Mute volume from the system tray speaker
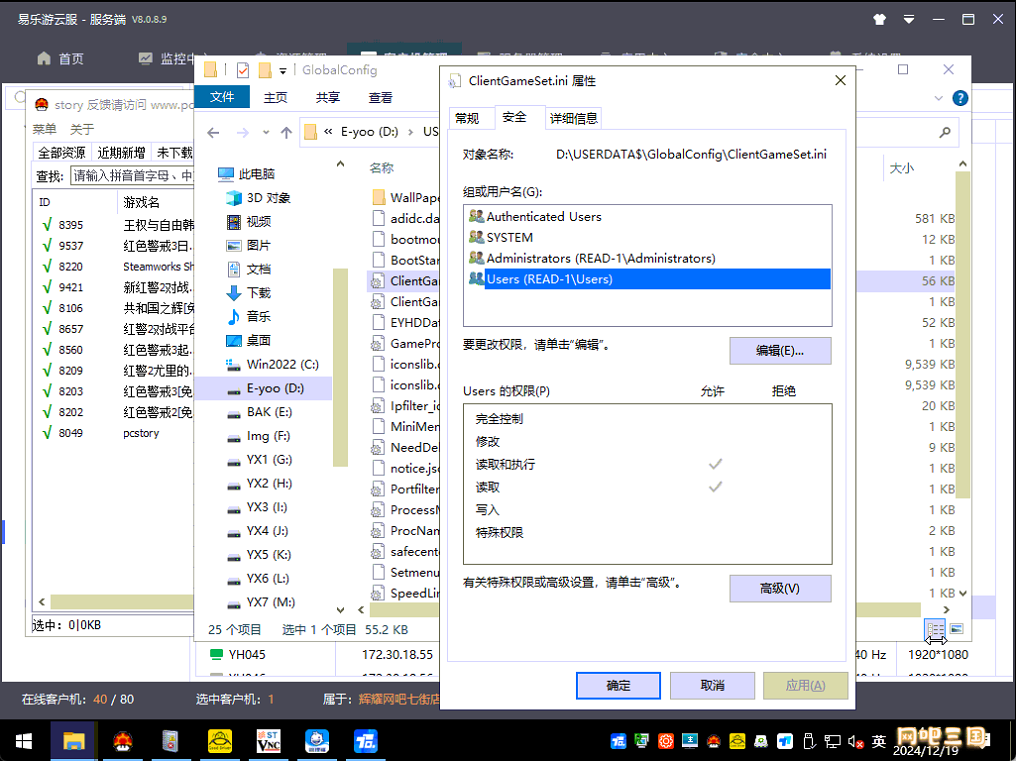The image size is (1016, 761). [x=856, y=742]
